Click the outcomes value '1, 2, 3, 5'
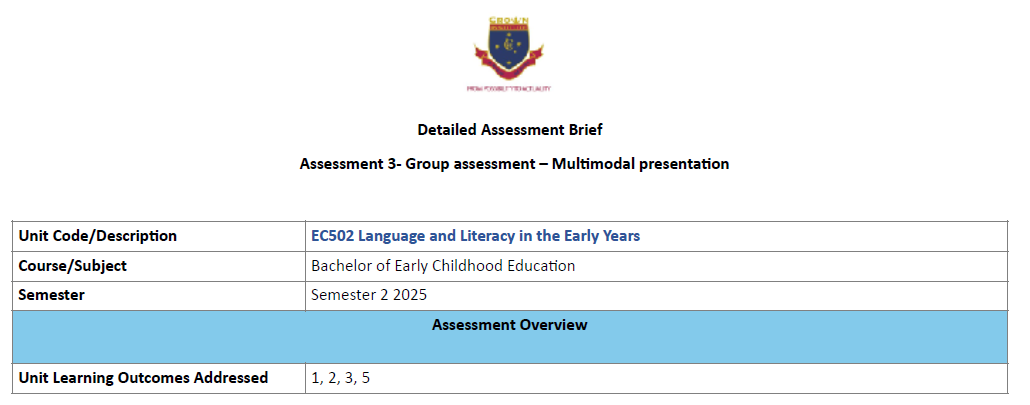1030x405 pixels. tap(341, 378)
